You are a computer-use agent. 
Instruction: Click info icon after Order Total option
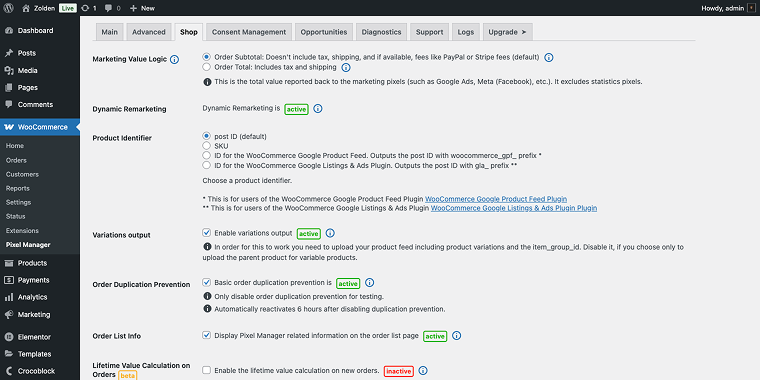coord(346,67)
